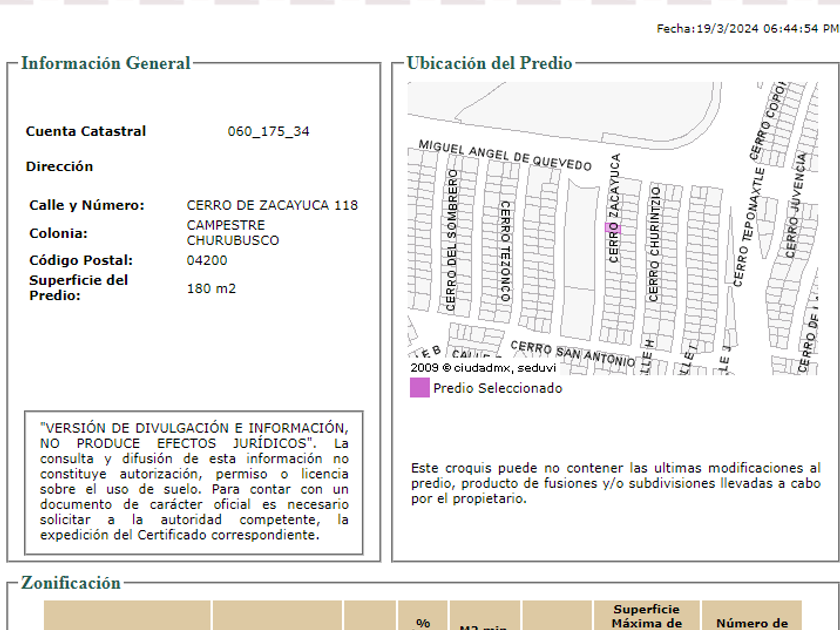
Task: Click the croquis modification notice paragraph
Action: coord(616,483)
